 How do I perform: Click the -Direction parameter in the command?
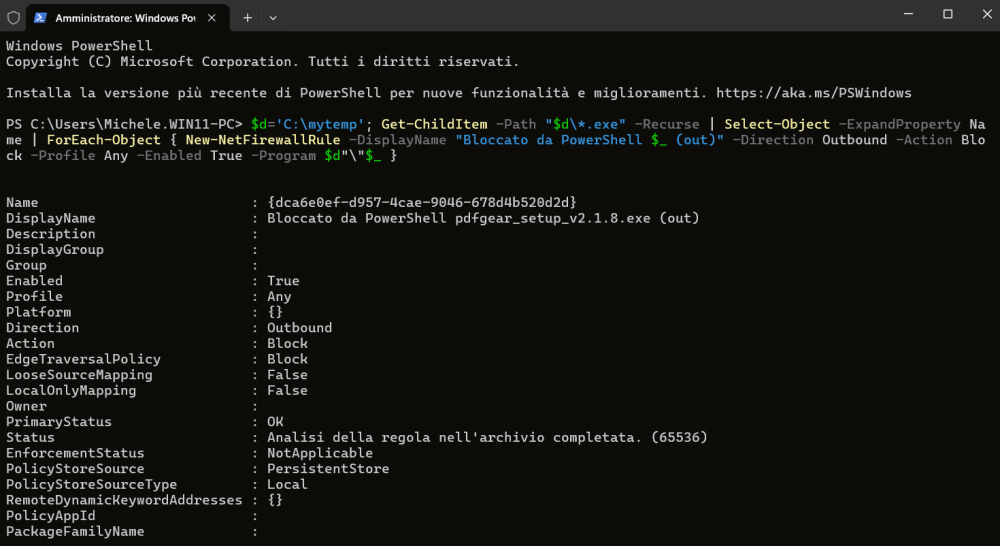[773, 140]
